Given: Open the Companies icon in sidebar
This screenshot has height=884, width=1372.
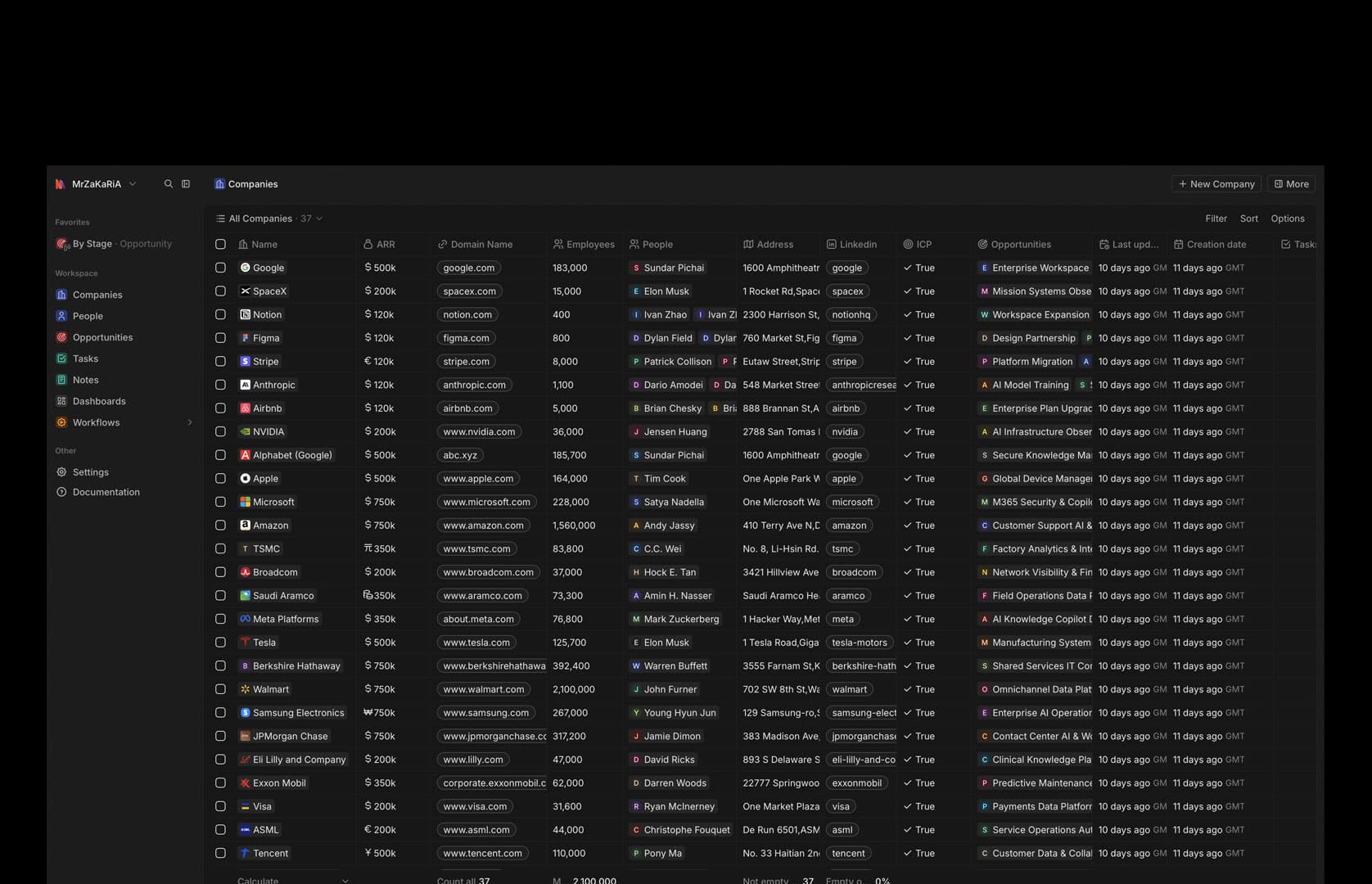Looking at the screenshot, I should click(61, 295).
